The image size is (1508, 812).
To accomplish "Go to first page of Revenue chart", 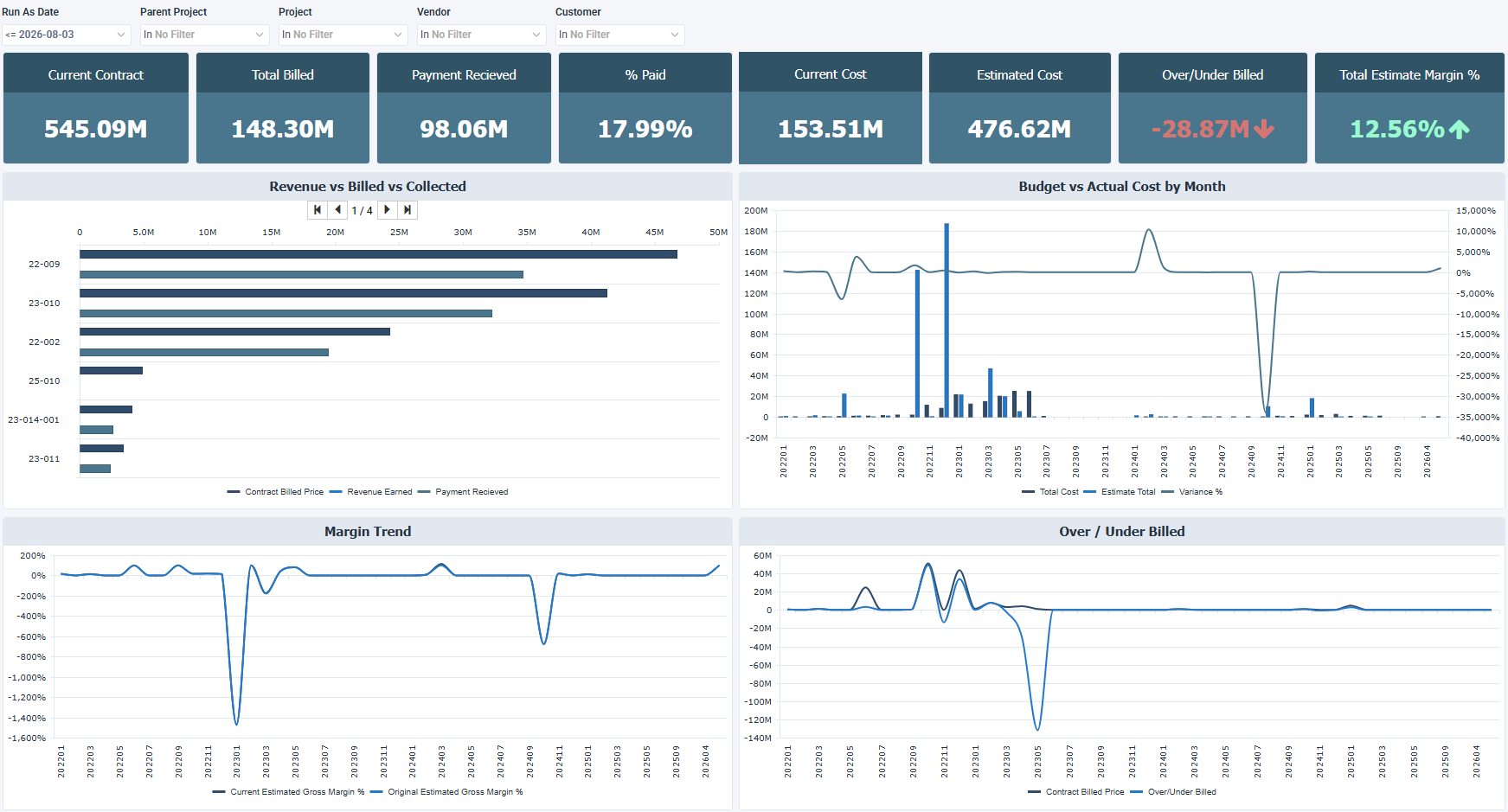I will pyautogui.click(x=318, y=210).
